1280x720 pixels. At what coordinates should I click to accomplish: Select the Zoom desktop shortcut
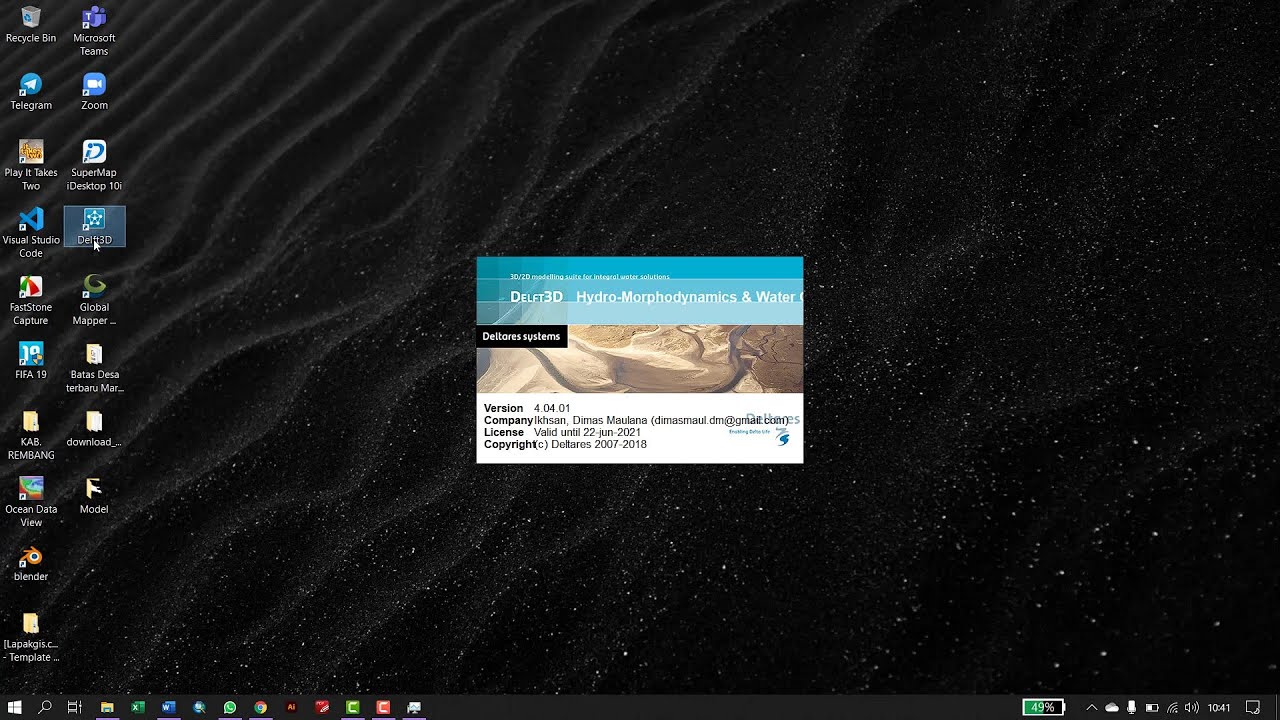94,92
